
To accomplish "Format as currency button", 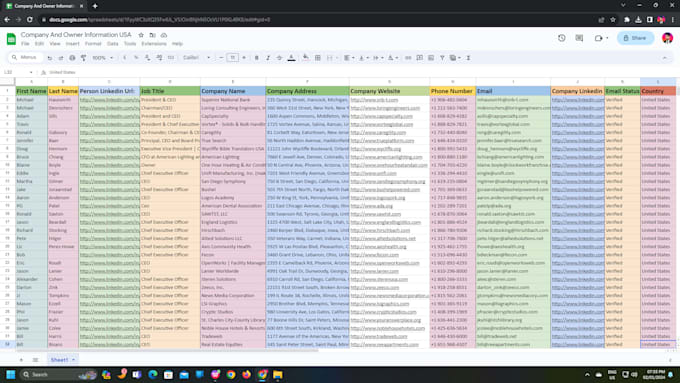I will [124, 58].
